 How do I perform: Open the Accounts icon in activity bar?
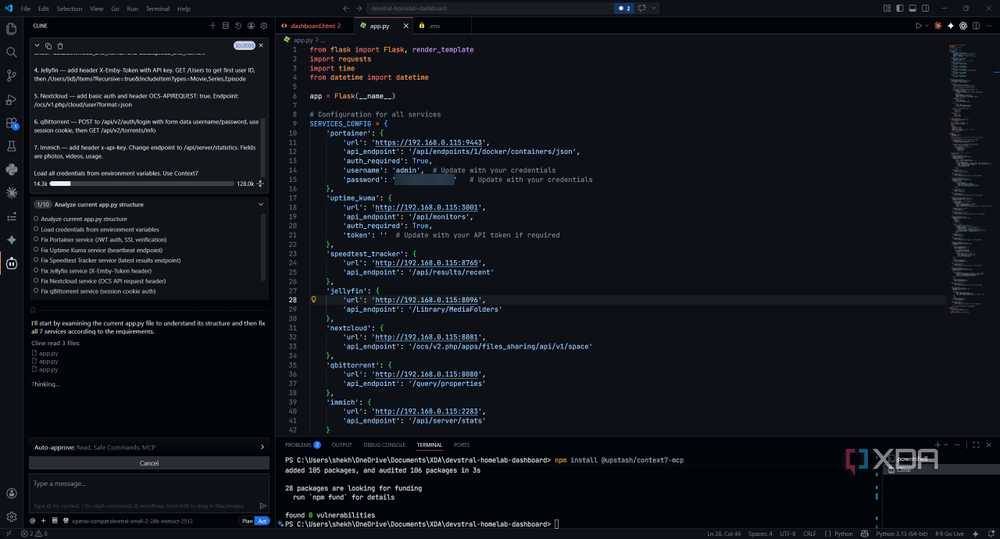[11, 493]
